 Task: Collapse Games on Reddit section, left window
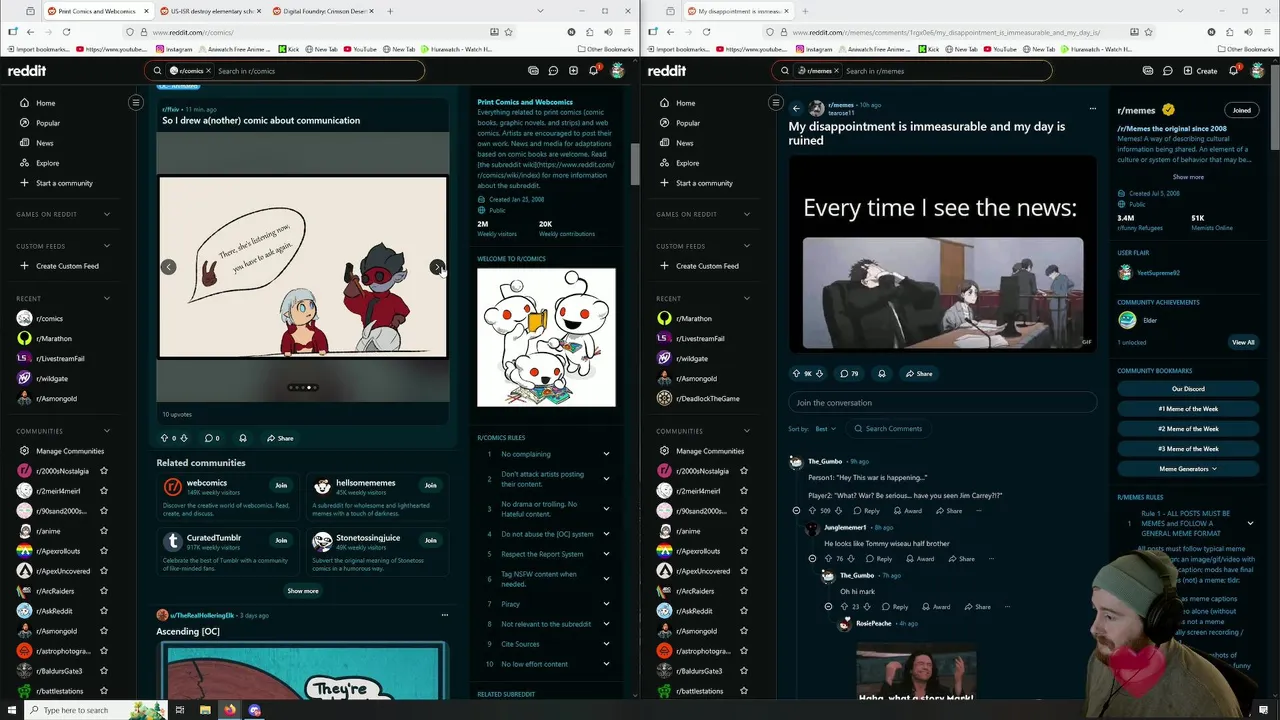(x=107, y=214)
